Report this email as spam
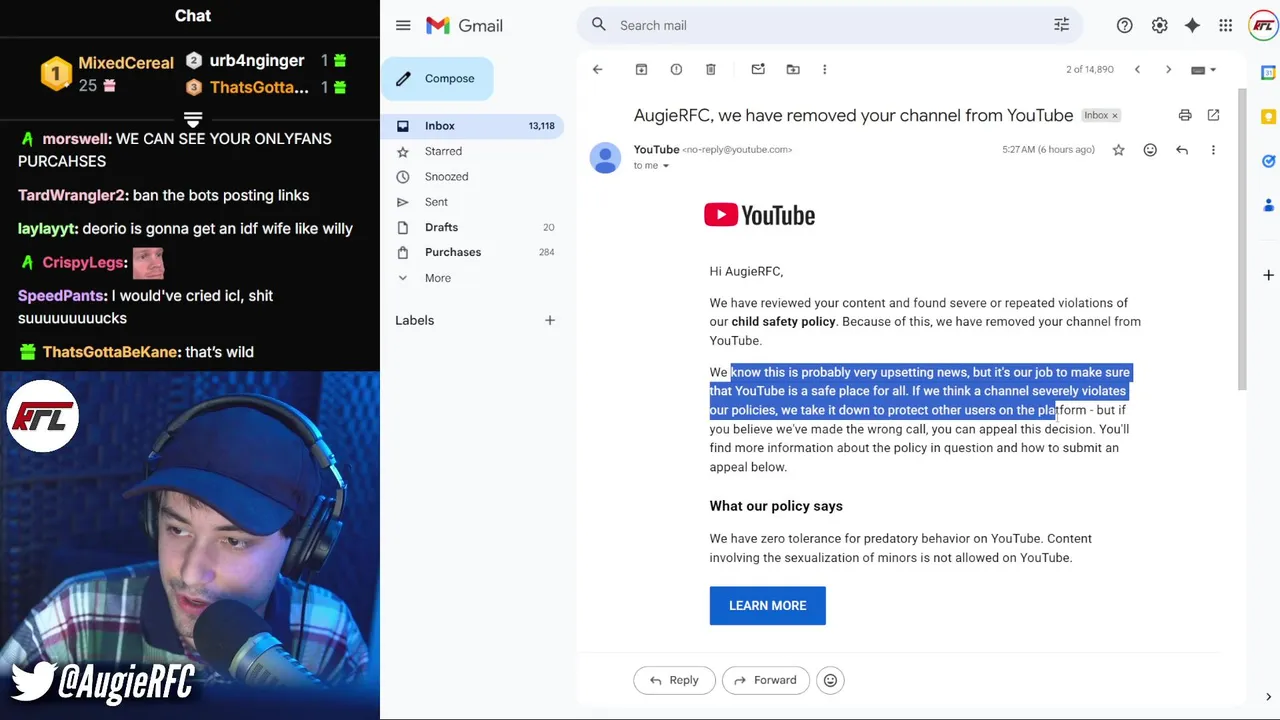This screenshot has width=1280, height=720. point(676,69)
